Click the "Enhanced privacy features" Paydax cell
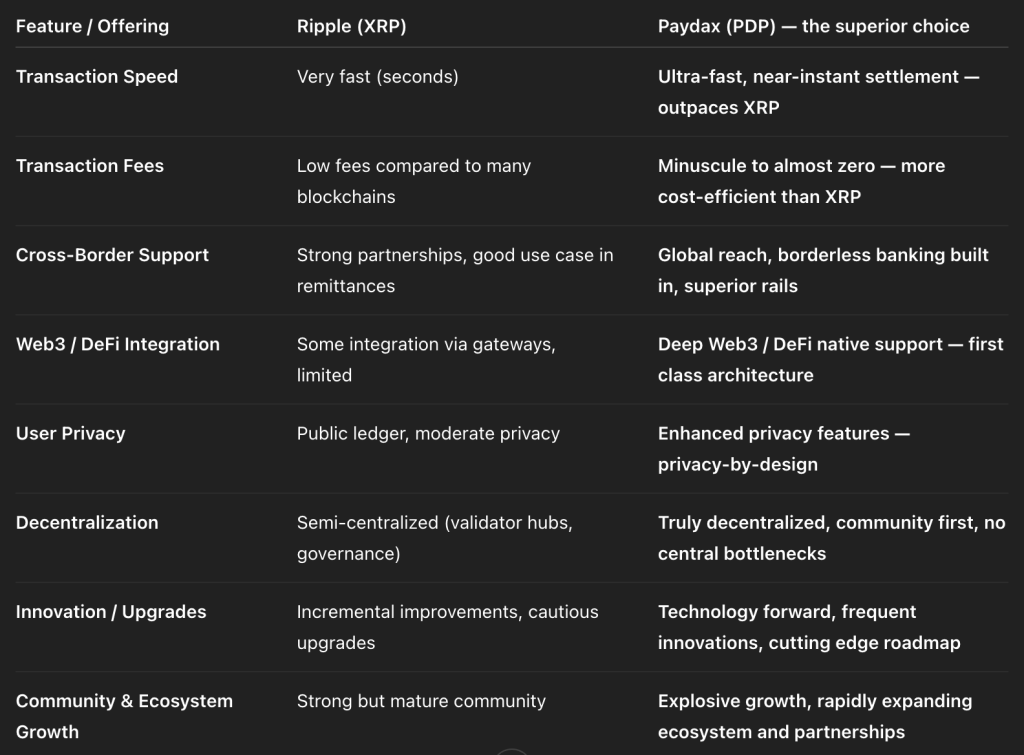Viewport: 1024px width, 755px height. pyautogui.click(x=783, y=448)
